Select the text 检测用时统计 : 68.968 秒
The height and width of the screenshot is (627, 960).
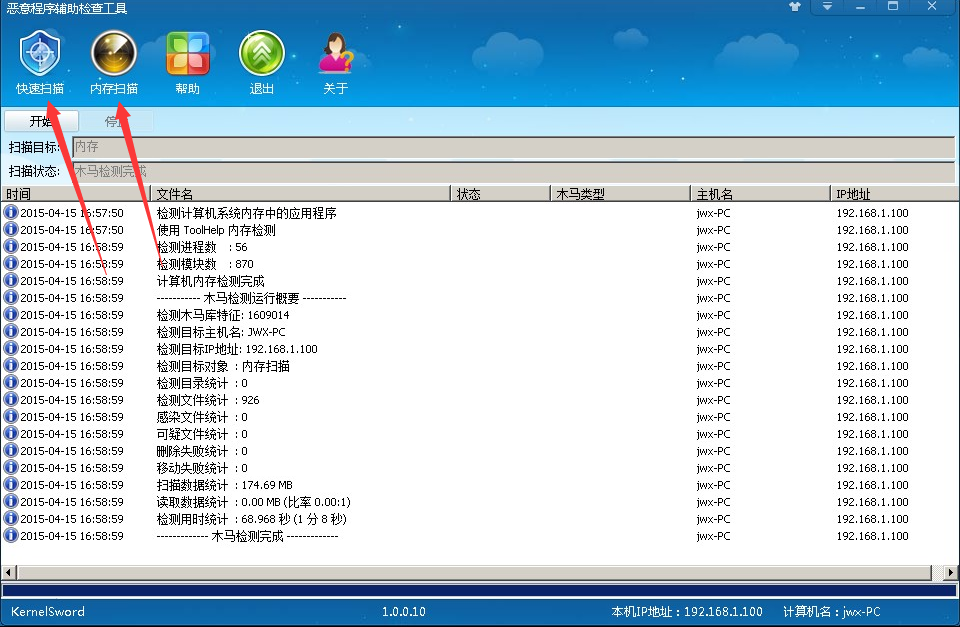click(223, 519)
